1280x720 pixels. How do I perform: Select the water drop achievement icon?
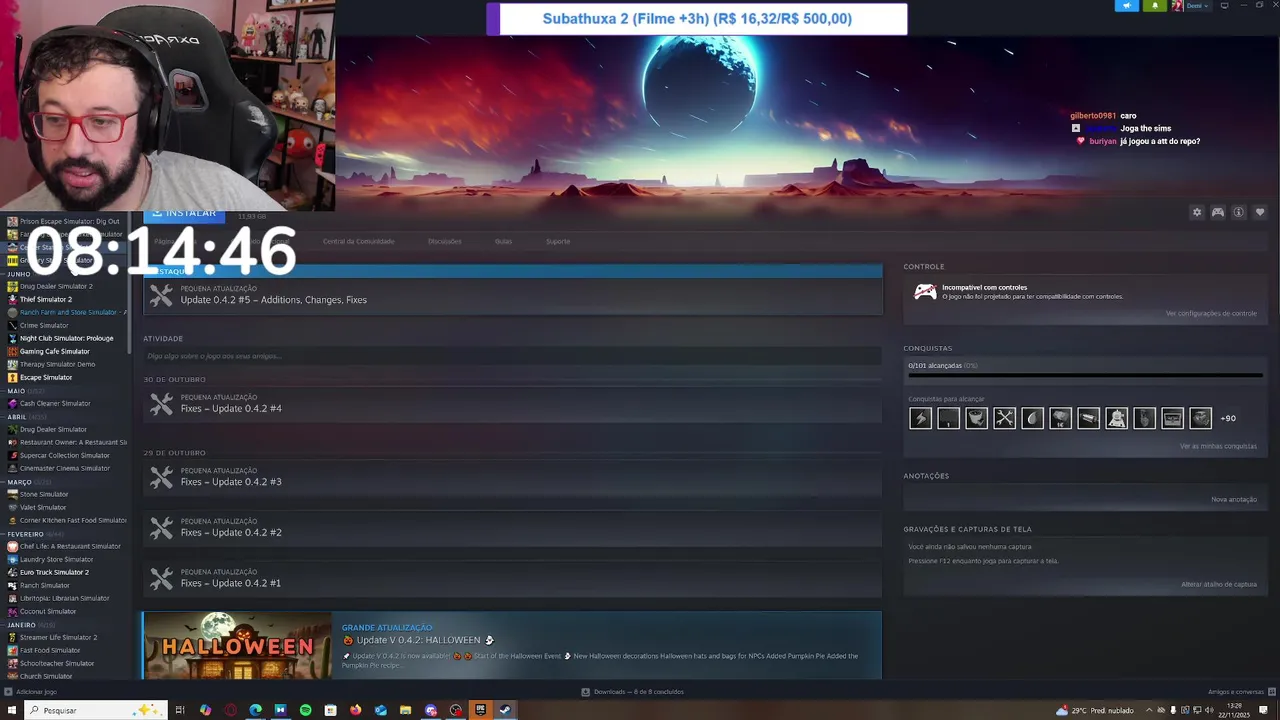pyautogui.click(x=1032, y=419)
